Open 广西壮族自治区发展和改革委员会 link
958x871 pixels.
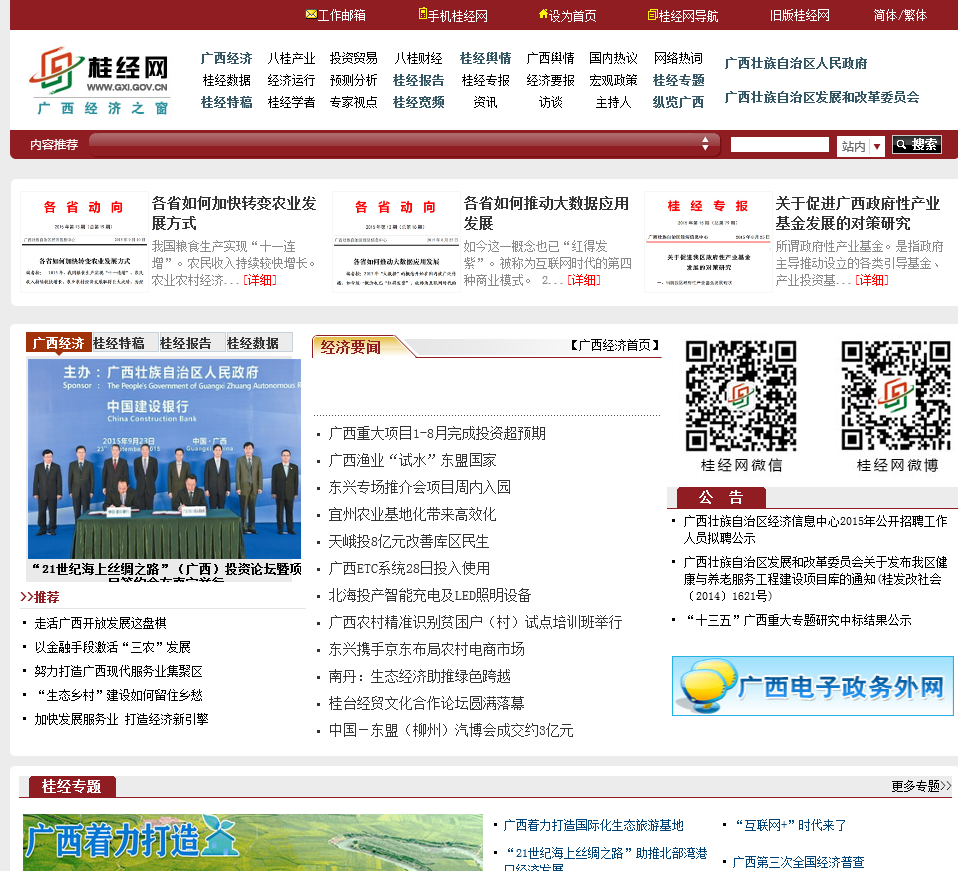pyautogui.click(x=822, y=97)
